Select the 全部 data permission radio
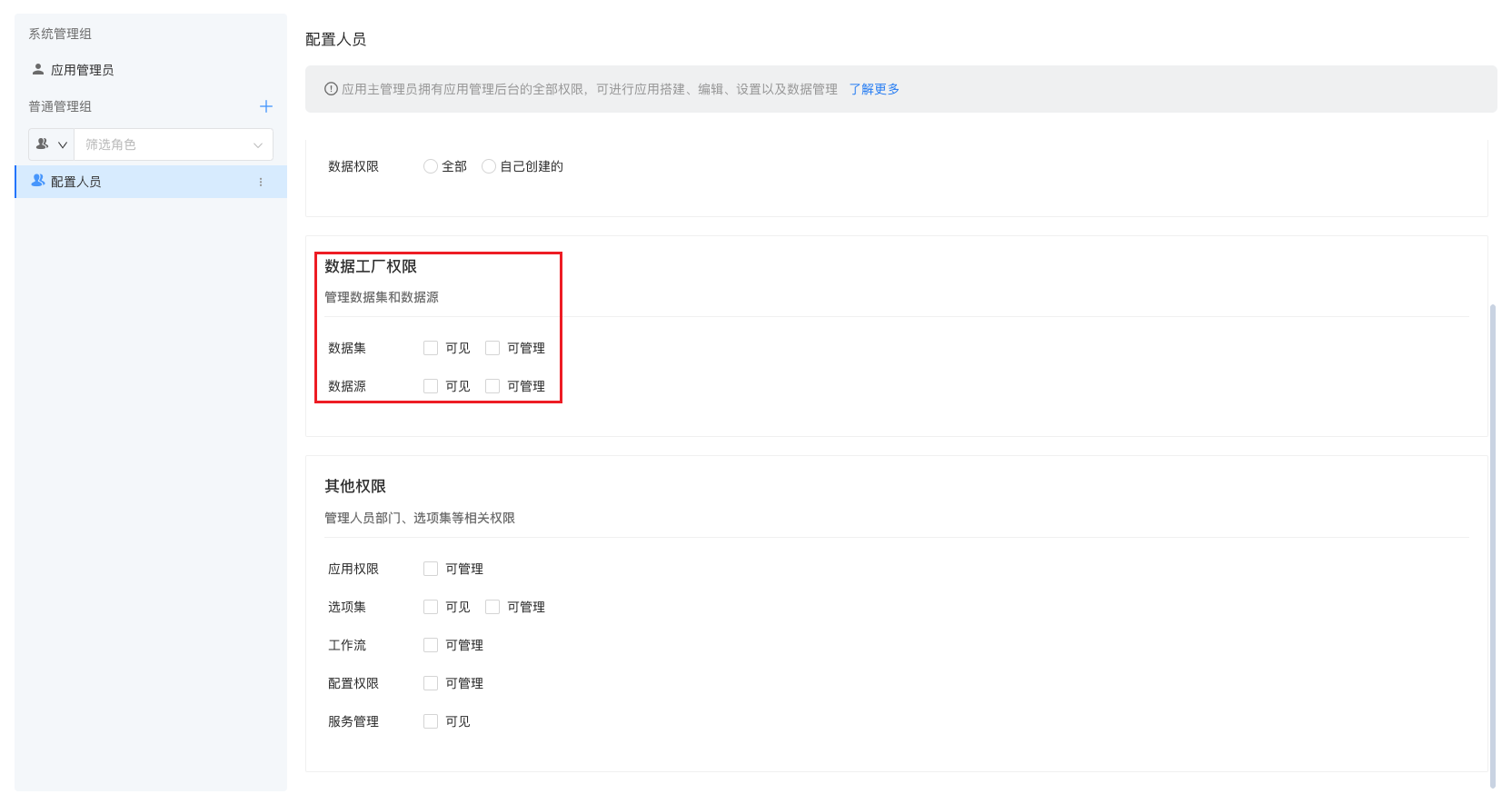 click(431, 166)
